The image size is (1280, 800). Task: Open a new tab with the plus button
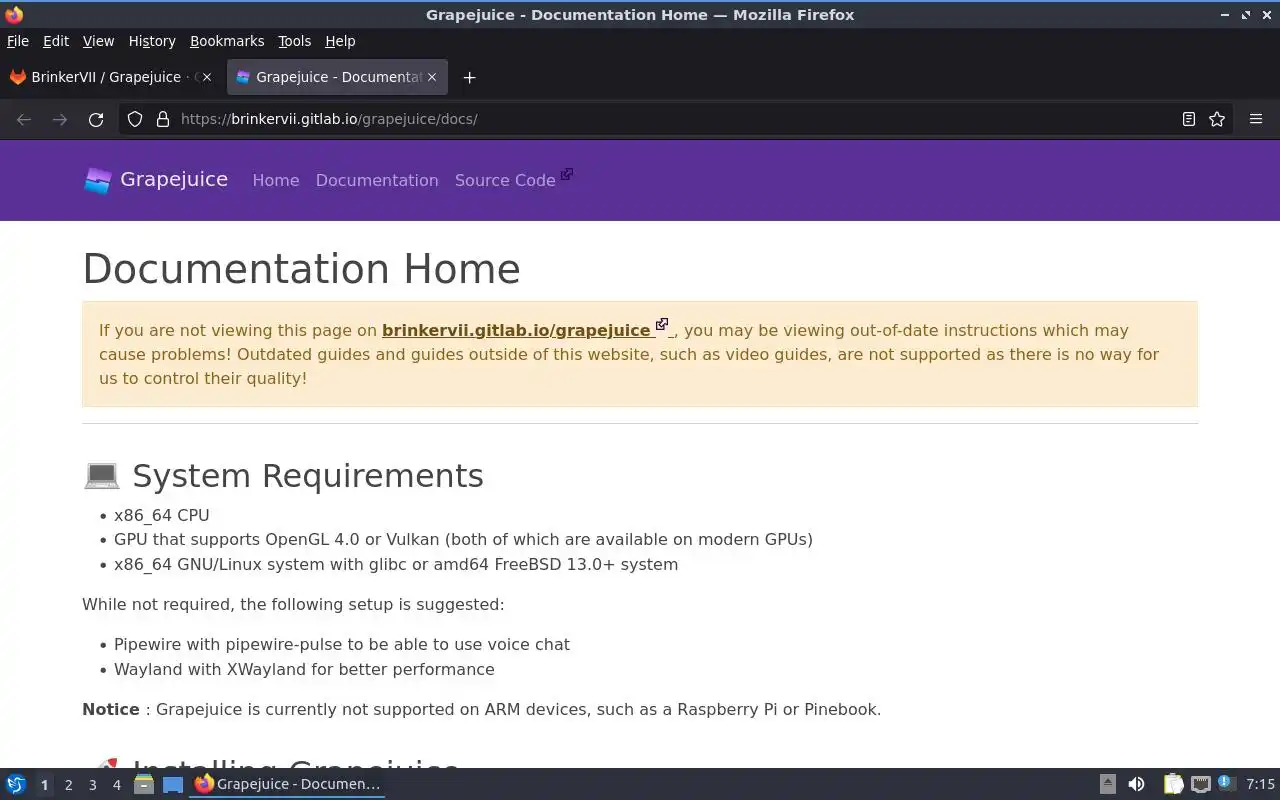tap(469, 77)
